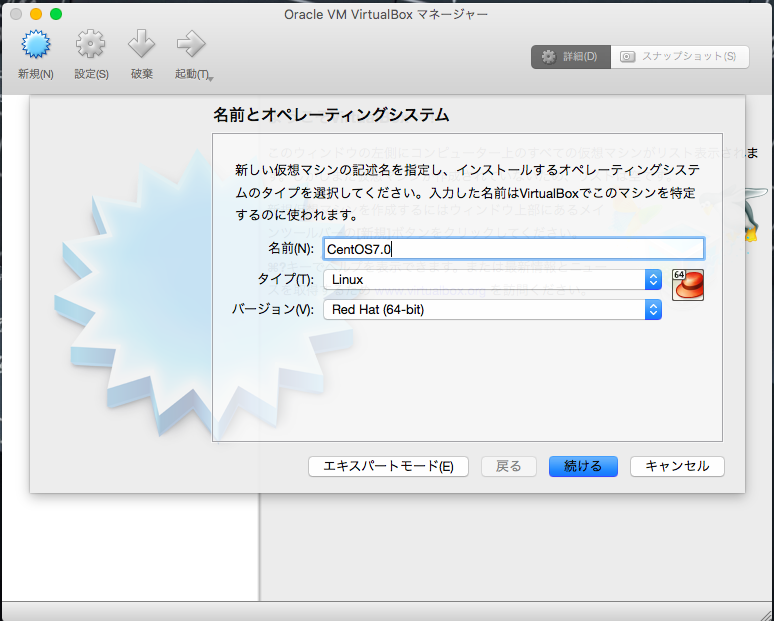Click the Red Hat 64-bit OS icon
Screen dimensions: 774x621
coord(688,285)
